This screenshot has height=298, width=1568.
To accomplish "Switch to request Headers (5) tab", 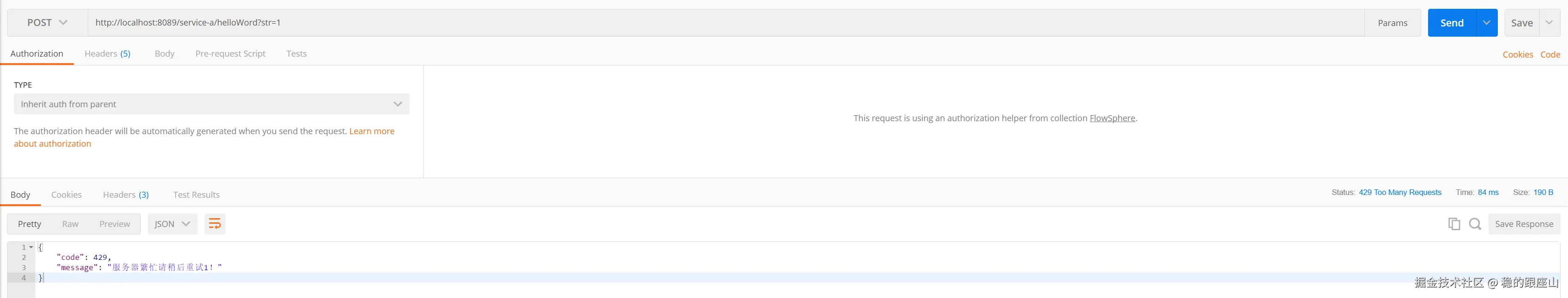I will coord(107,53).
